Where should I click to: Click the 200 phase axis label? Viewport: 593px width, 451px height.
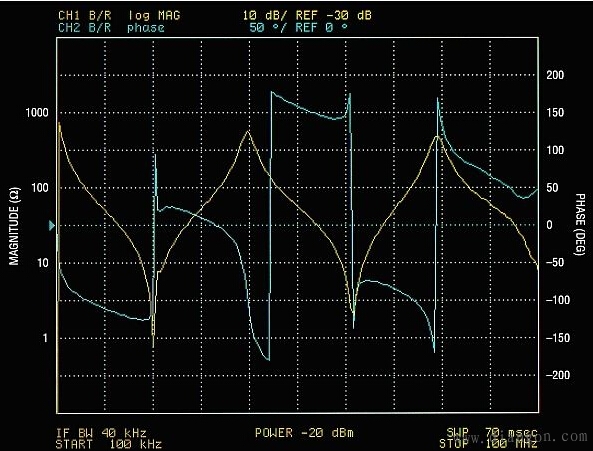tap(555, 75)
